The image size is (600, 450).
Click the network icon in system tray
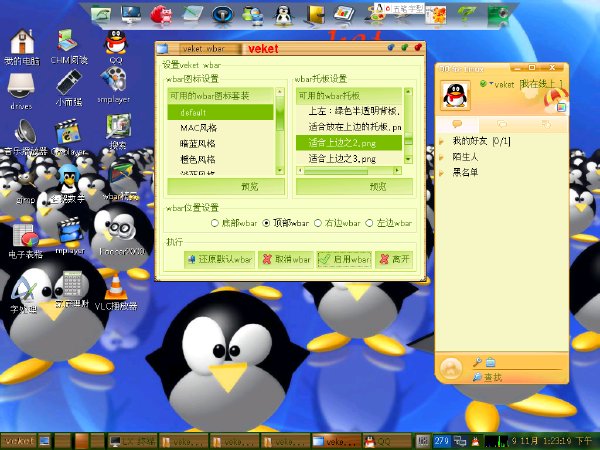[x=460, y=441]
